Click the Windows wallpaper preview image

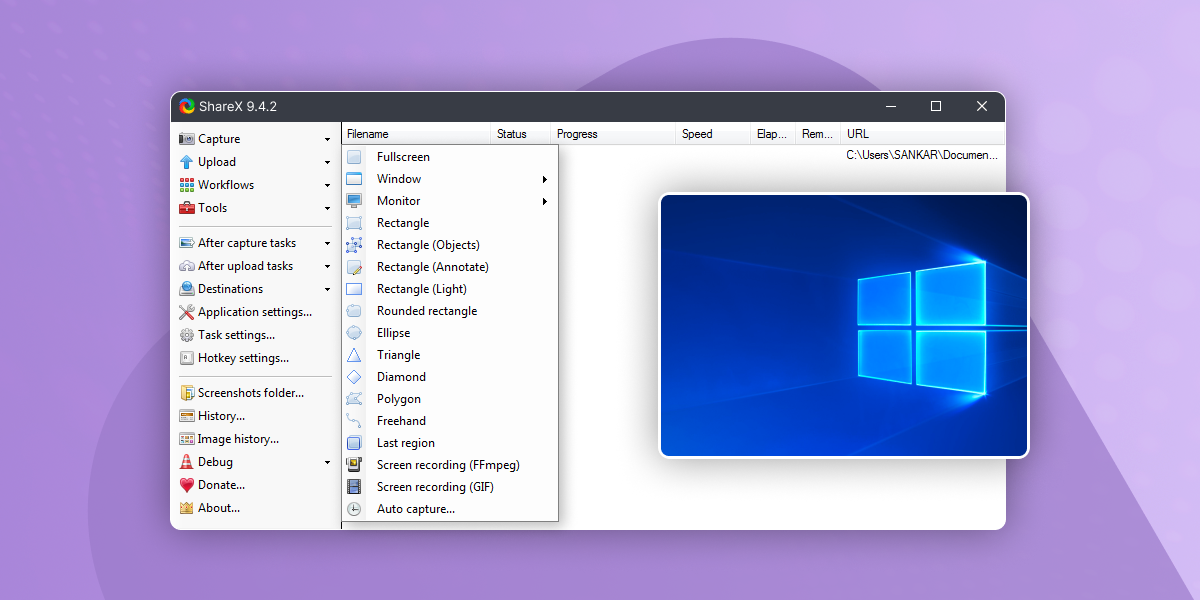point(844,325)
